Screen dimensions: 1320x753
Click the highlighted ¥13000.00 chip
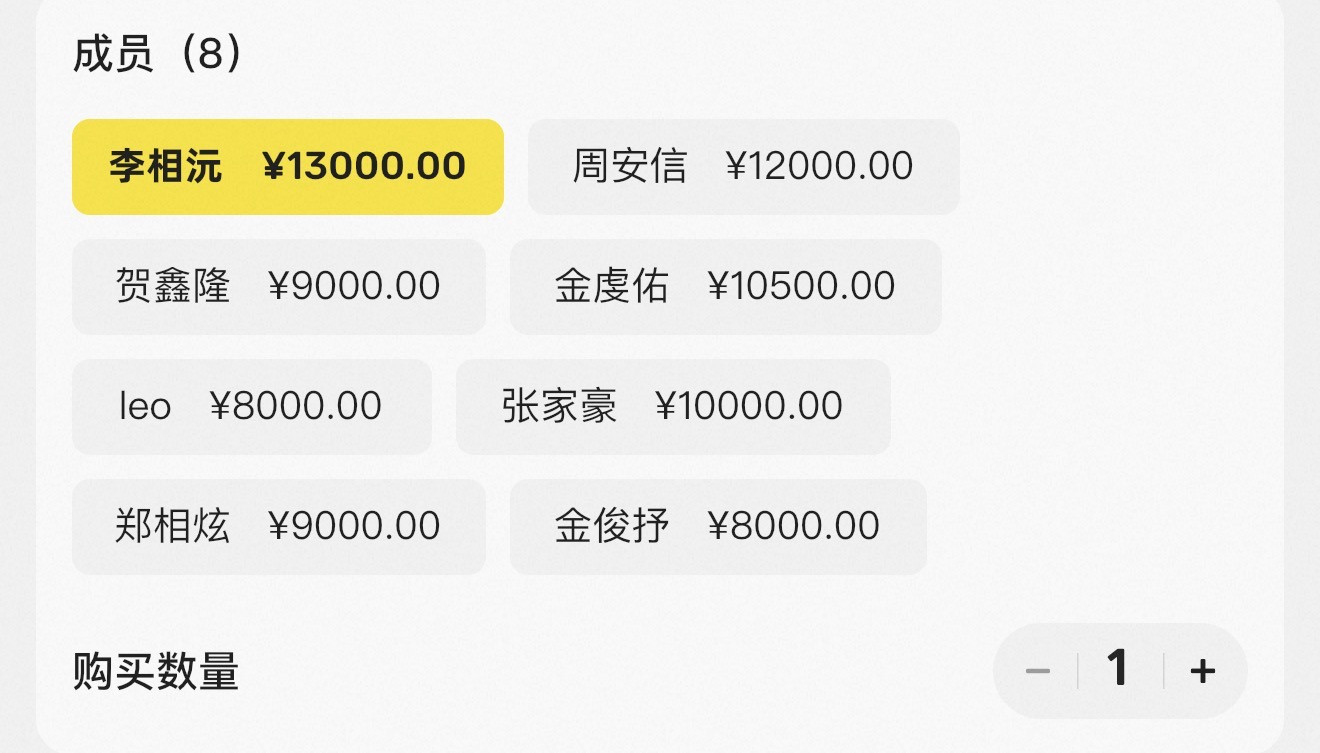[364, 166]
